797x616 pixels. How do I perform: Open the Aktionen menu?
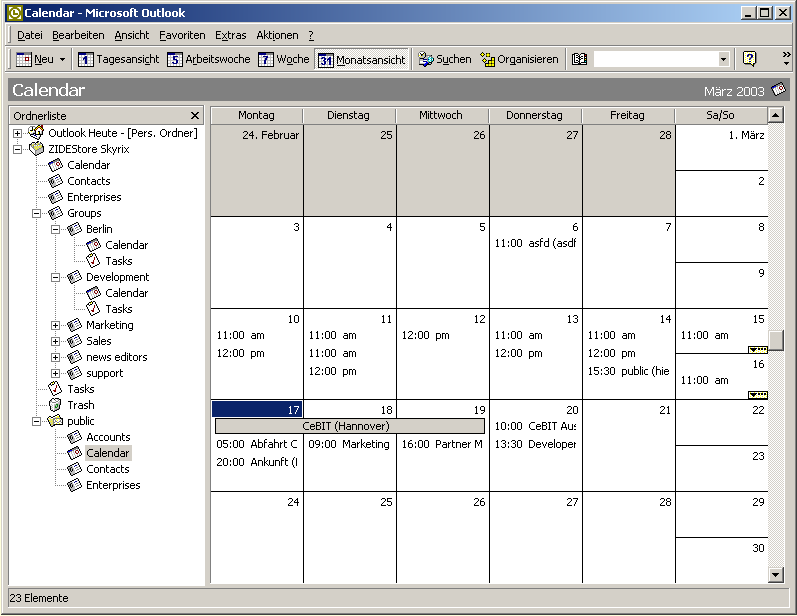point(277,35)
